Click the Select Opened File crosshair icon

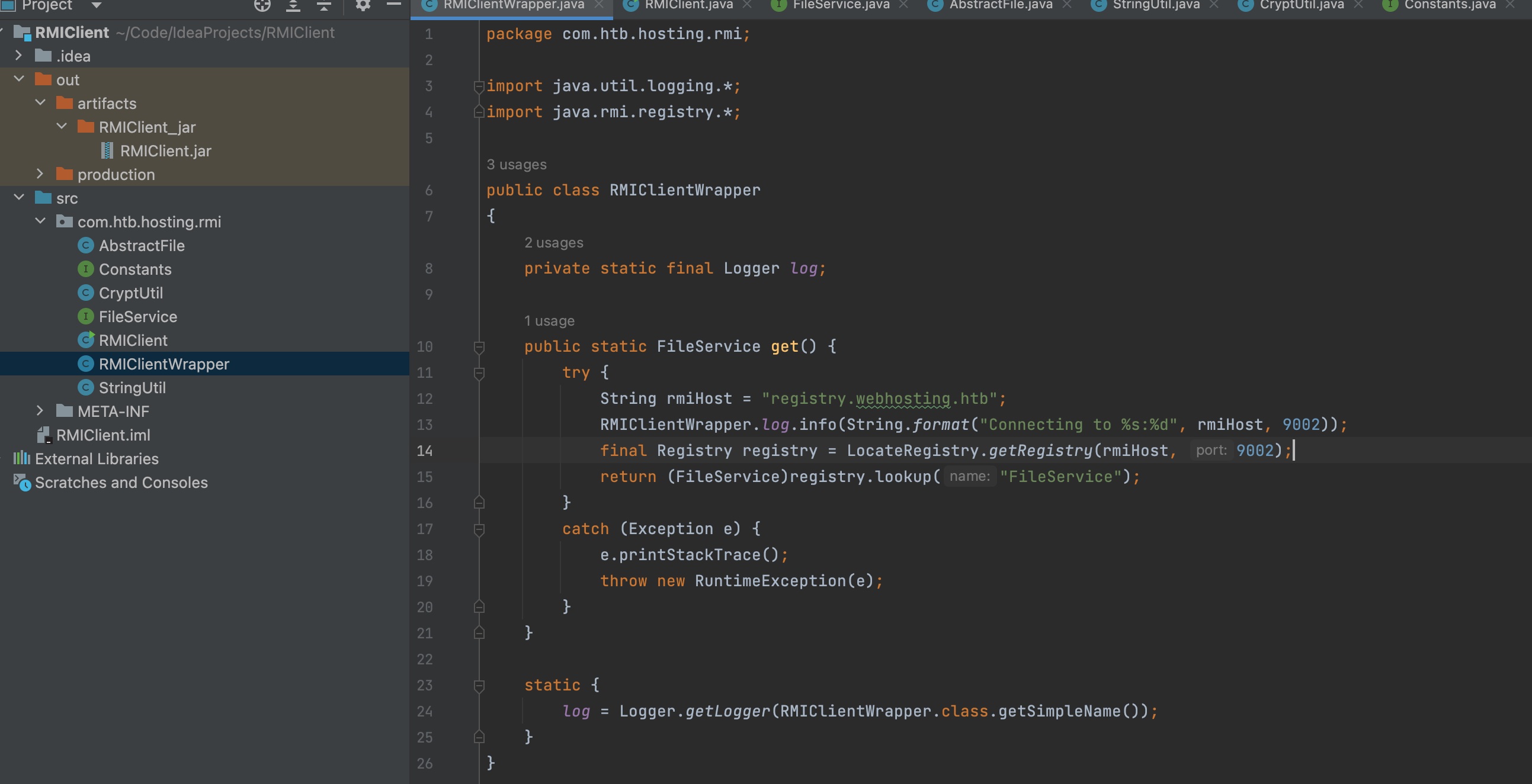click(262, 5)
